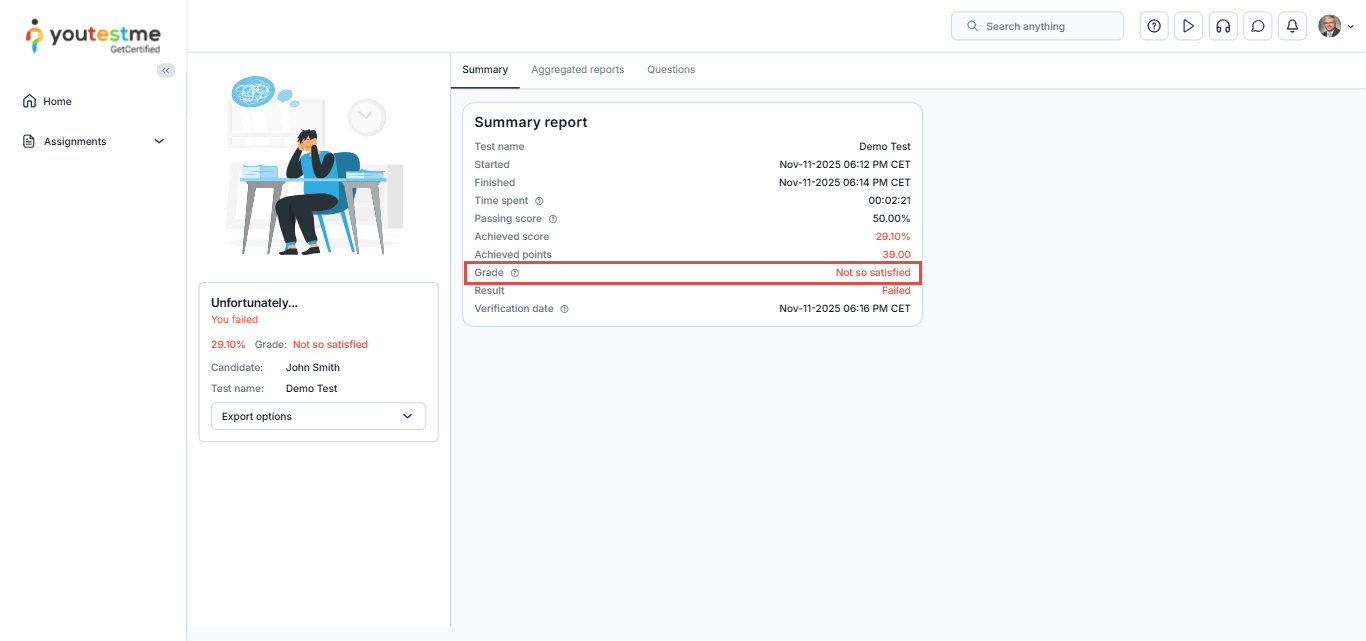Open the Export options dropdown
The image size is (1366, 641).
tap(318, 416)
